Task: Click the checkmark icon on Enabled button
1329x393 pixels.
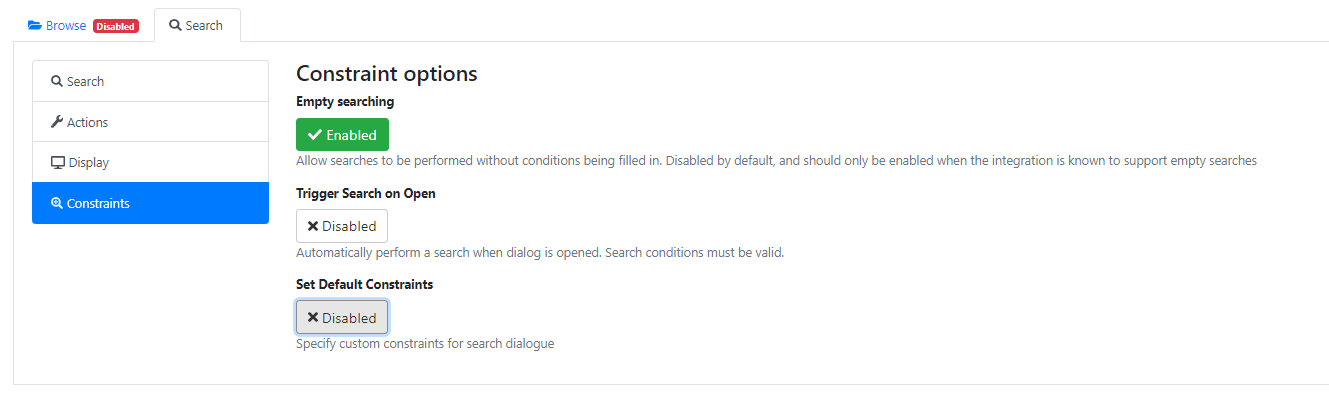Action: coord(315,135)
